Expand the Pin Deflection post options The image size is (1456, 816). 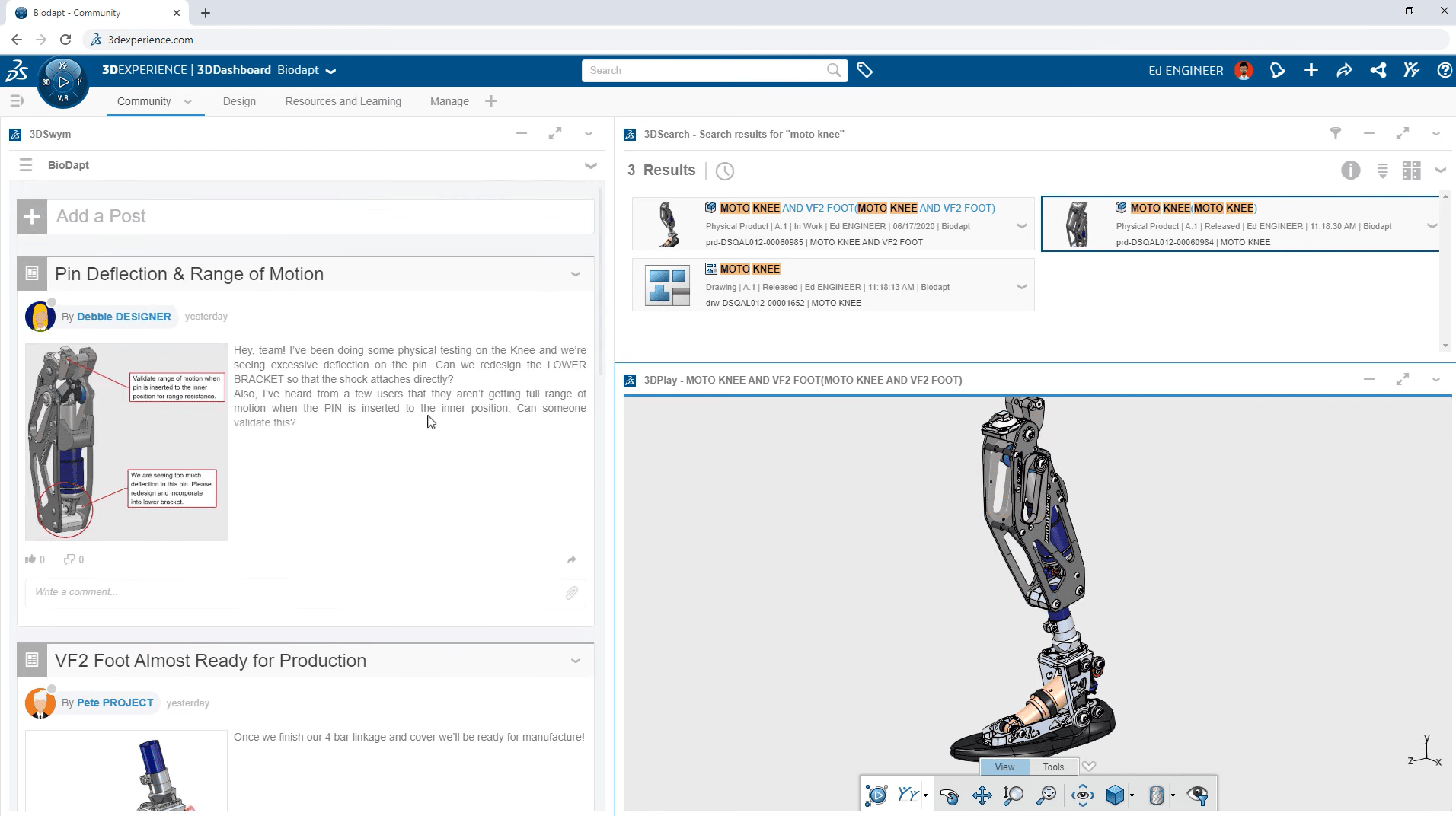(x=576, y=274)
